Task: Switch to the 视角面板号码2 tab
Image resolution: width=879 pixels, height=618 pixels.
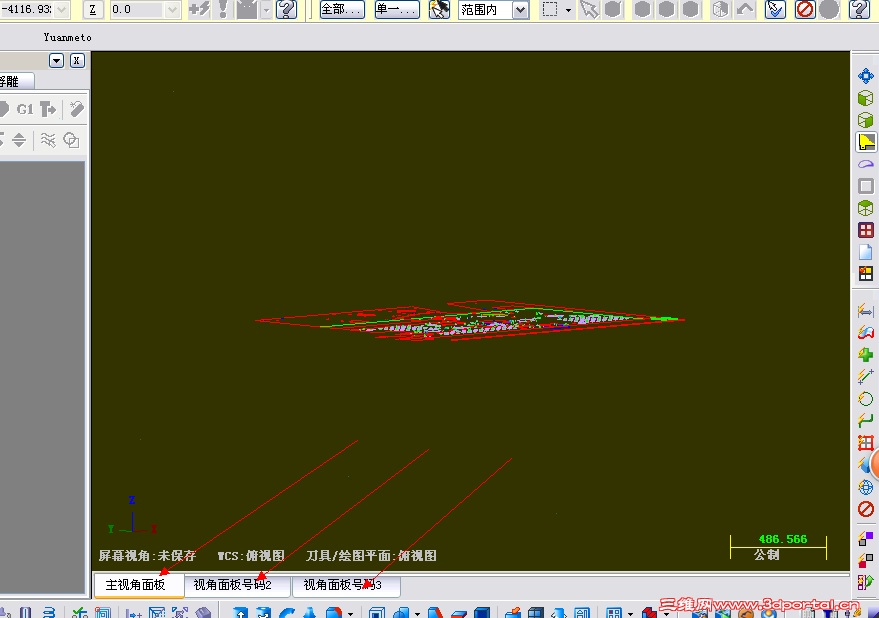Action: coord(237,585)
